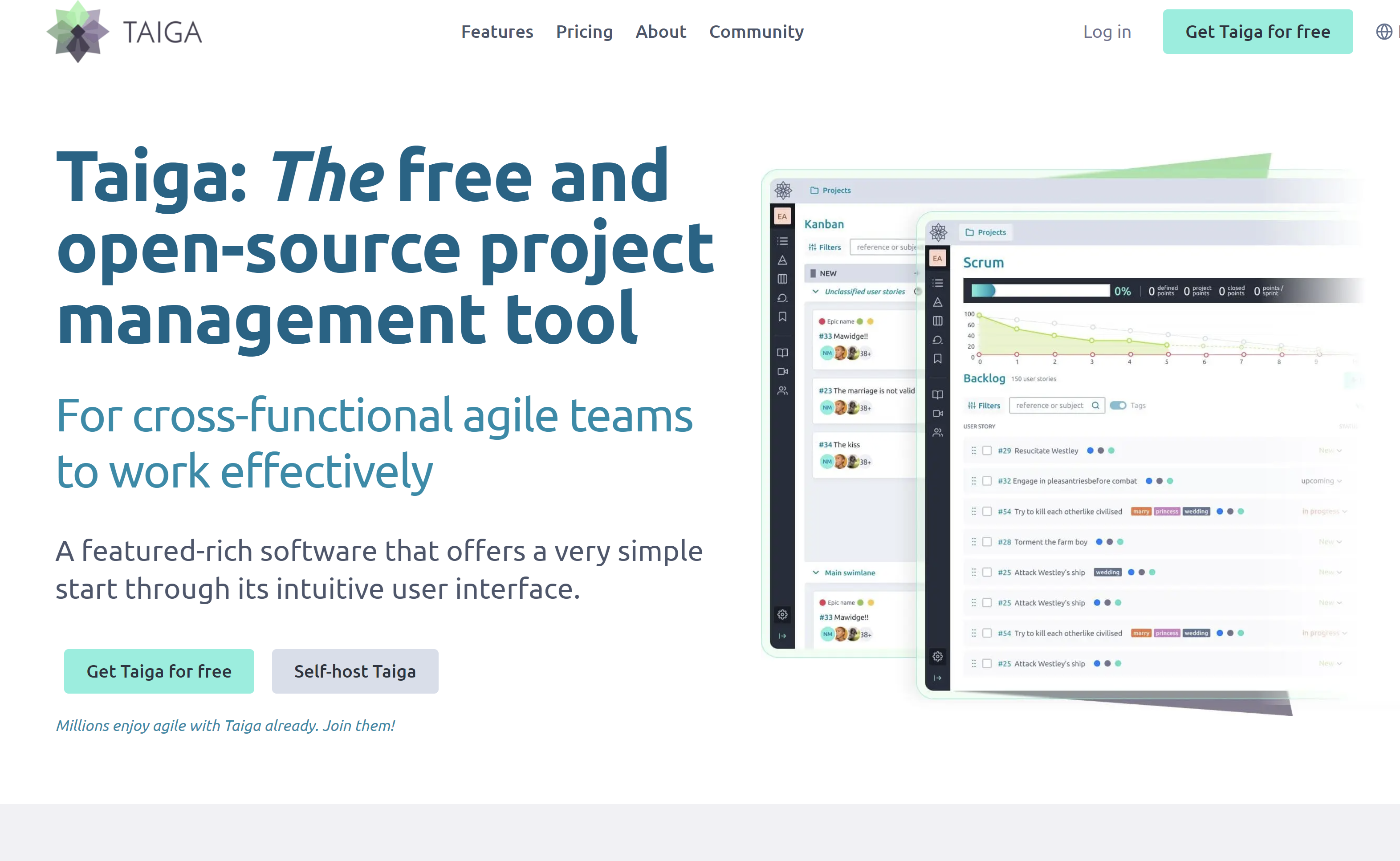The width and height of the screenshot is (1400, 861).
Task: Click the flower logo in the Kanban panel
Action: point(783,190)
